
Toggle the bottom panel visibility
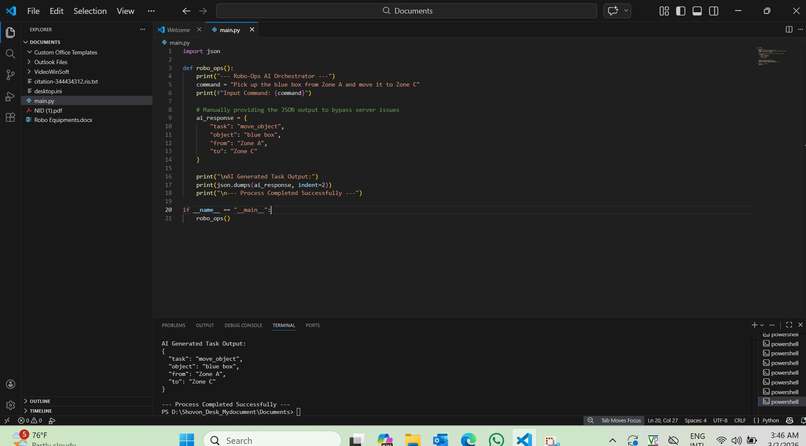697,11
